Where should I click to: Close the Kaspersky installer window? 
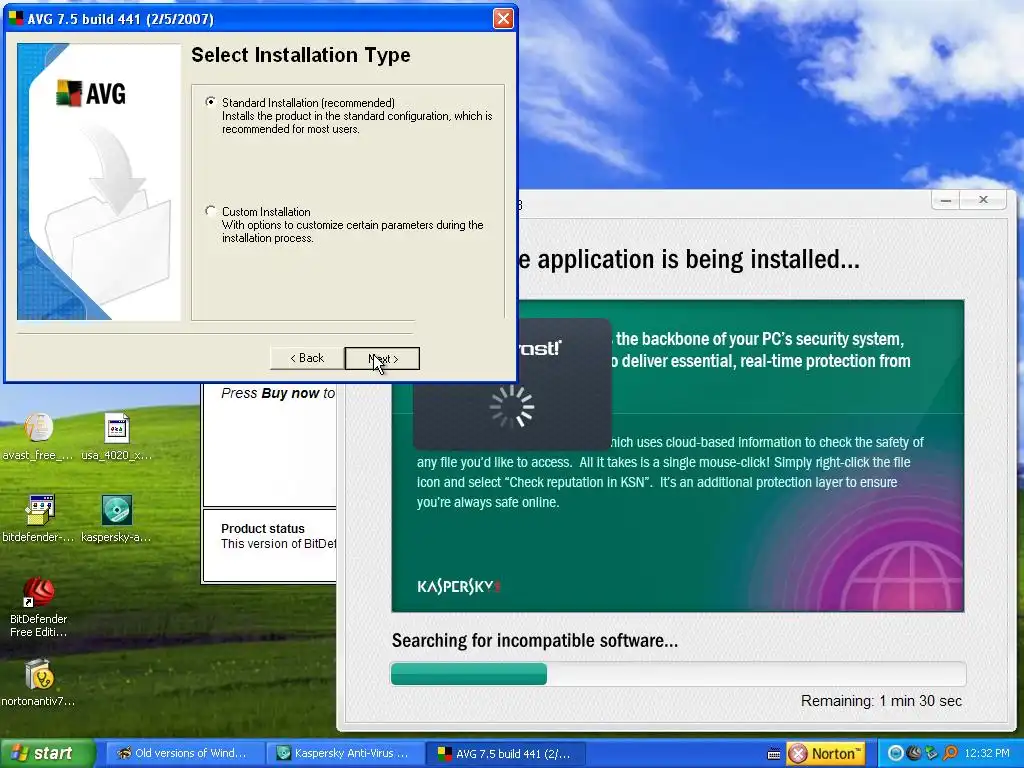[984, 200]
